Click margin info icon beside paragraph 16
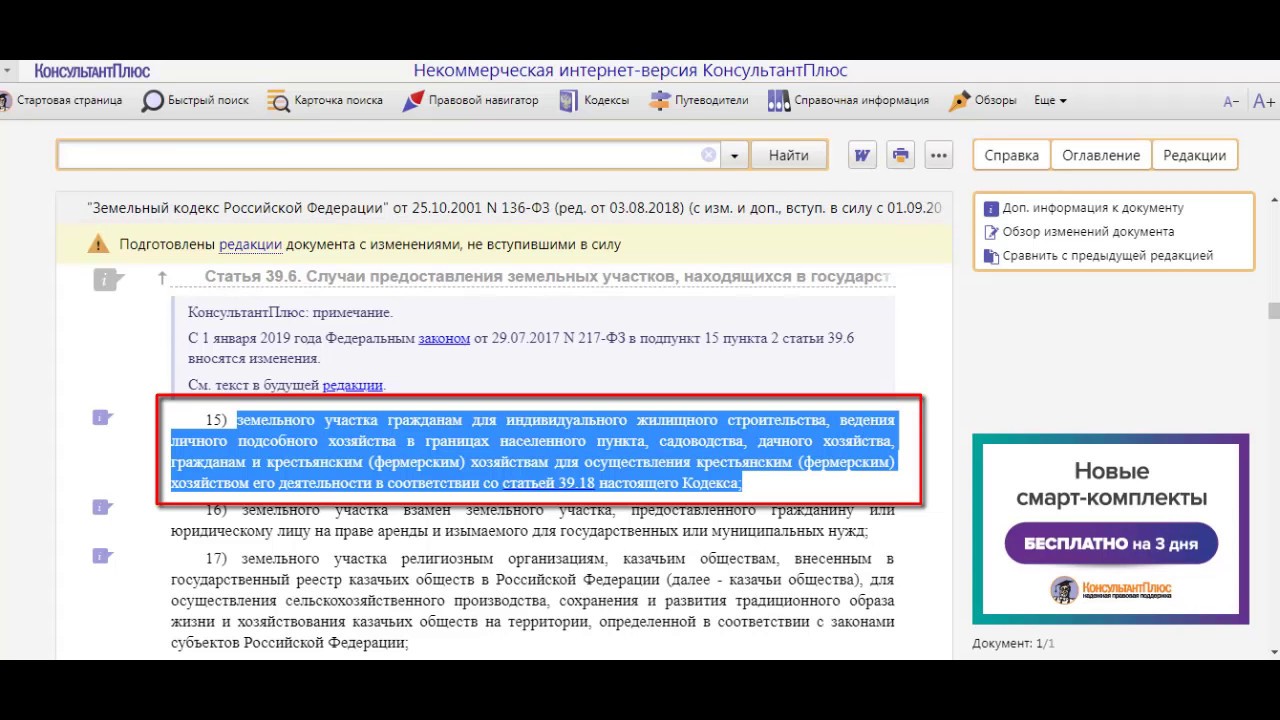1280x720 pixels. pyautogui.click(x=103, y=507)
